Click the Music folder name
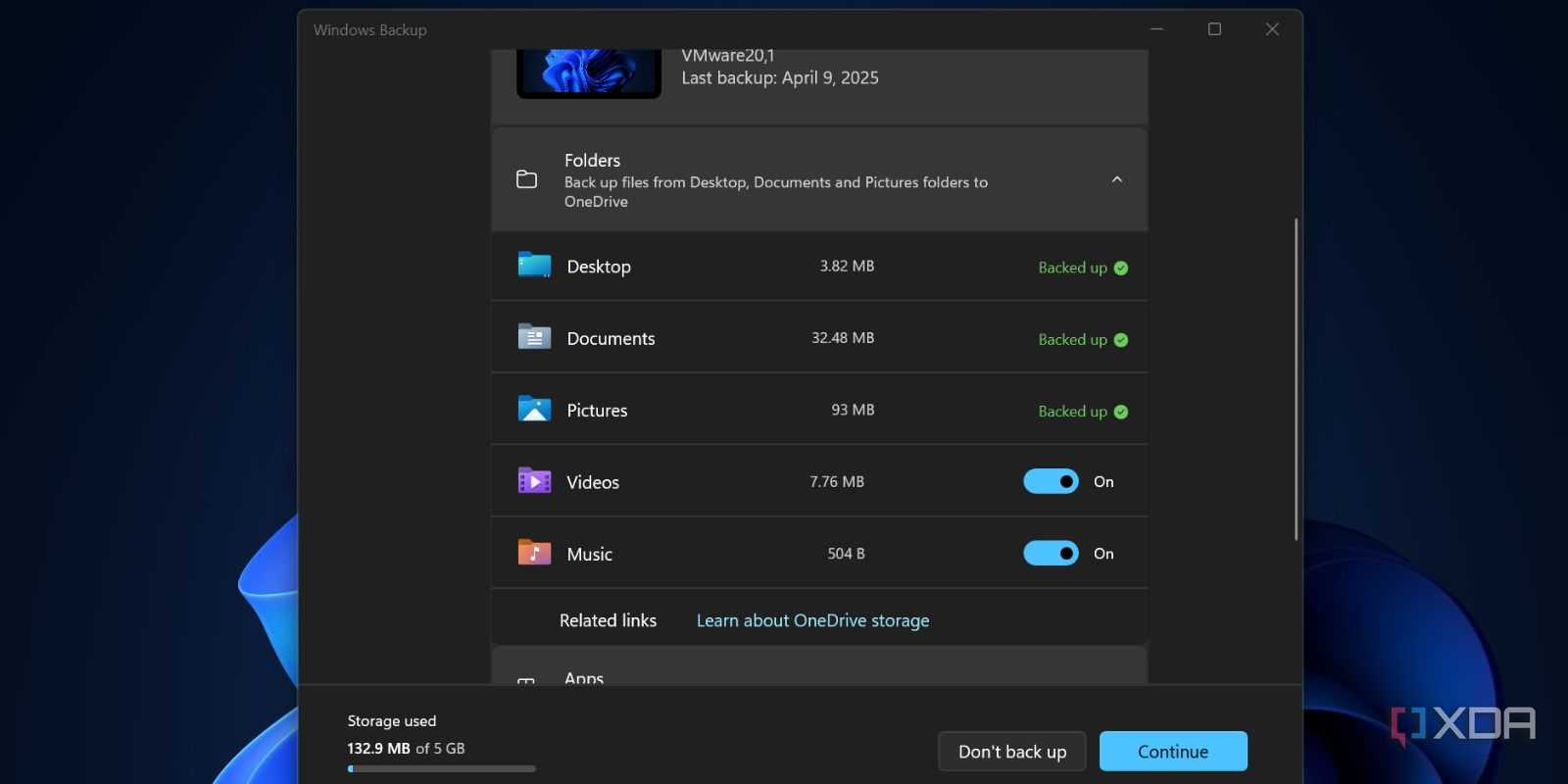Screen dimensions: 1568x784 point(589,554)
